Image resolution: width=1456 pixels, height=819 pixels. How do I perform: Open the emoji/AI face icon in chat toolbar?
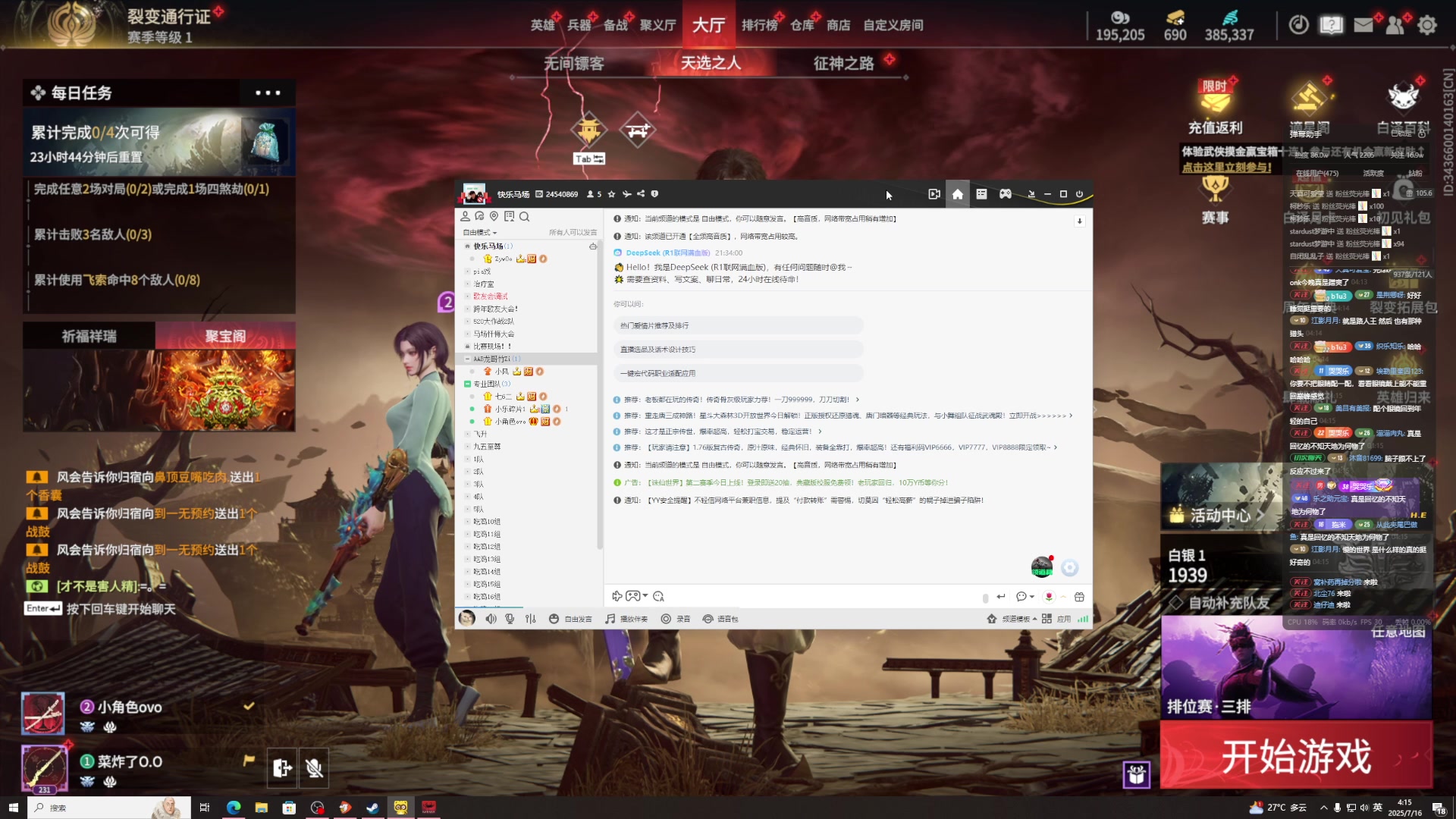click(x=658, y=596)
